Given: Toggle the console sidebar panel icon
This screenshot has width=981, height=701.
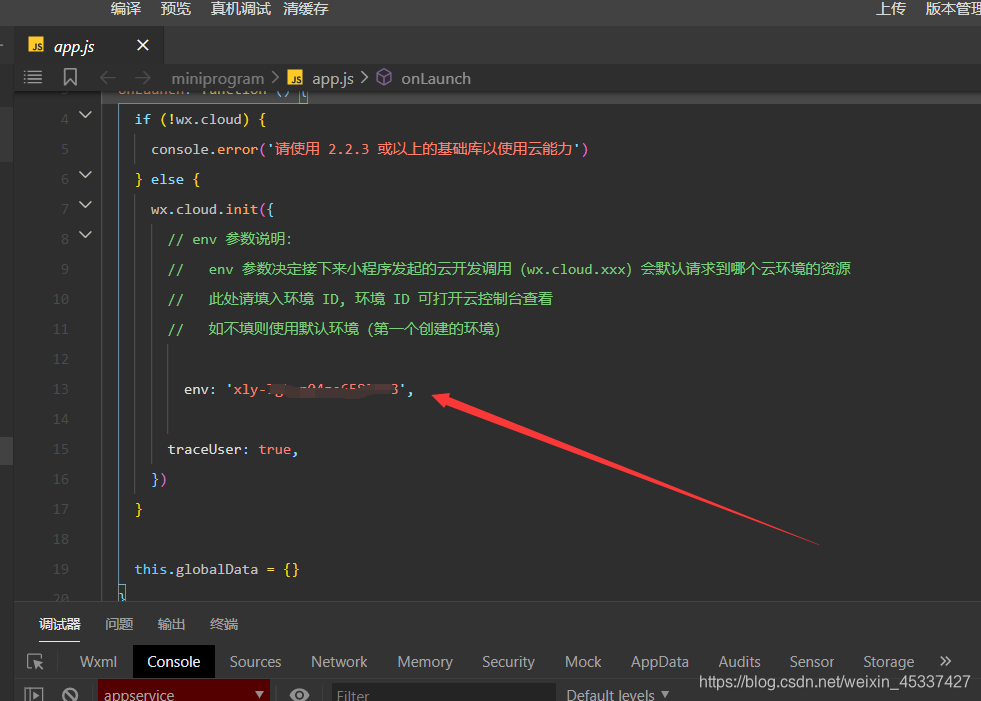Looking at the screenshot, I should 34,694.
